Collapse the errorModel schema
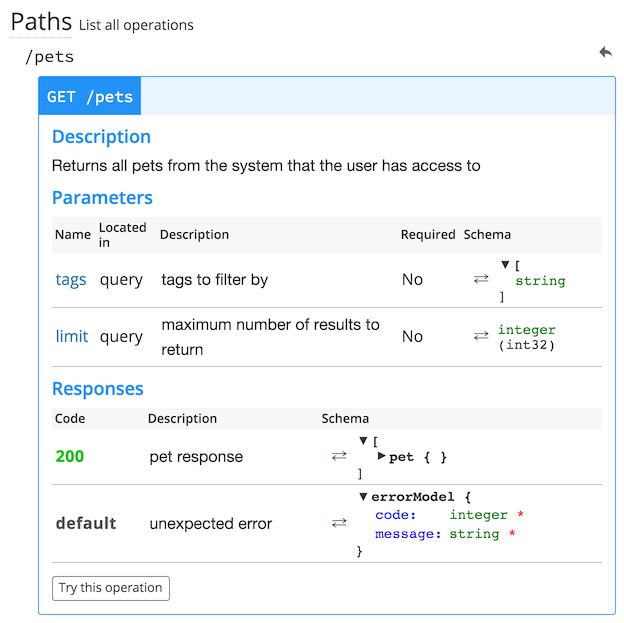This screenshot has width=624, height=623. pyautogui.click(x=363, y=496)
